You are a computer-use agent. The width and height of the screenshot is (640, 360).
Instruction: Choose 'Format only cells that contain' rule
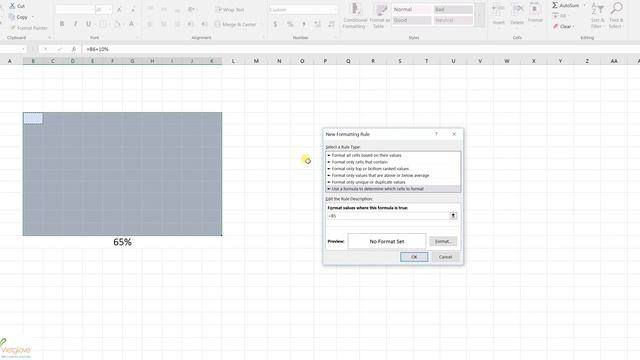pyautogui.click(x=393, y=162)
